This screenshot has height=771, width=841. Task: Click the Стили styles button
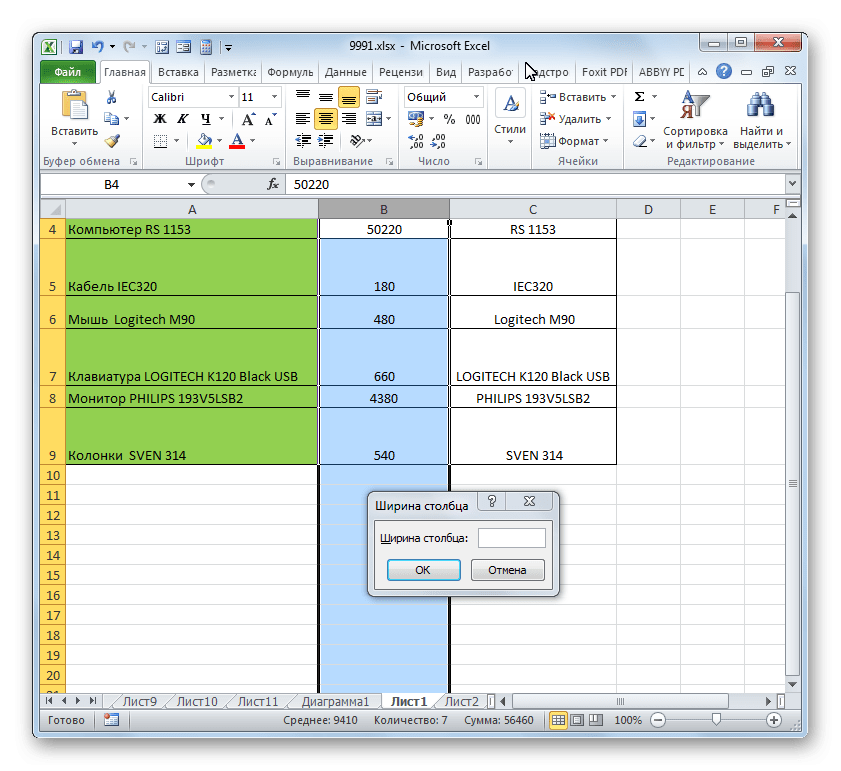pos(510,118)
